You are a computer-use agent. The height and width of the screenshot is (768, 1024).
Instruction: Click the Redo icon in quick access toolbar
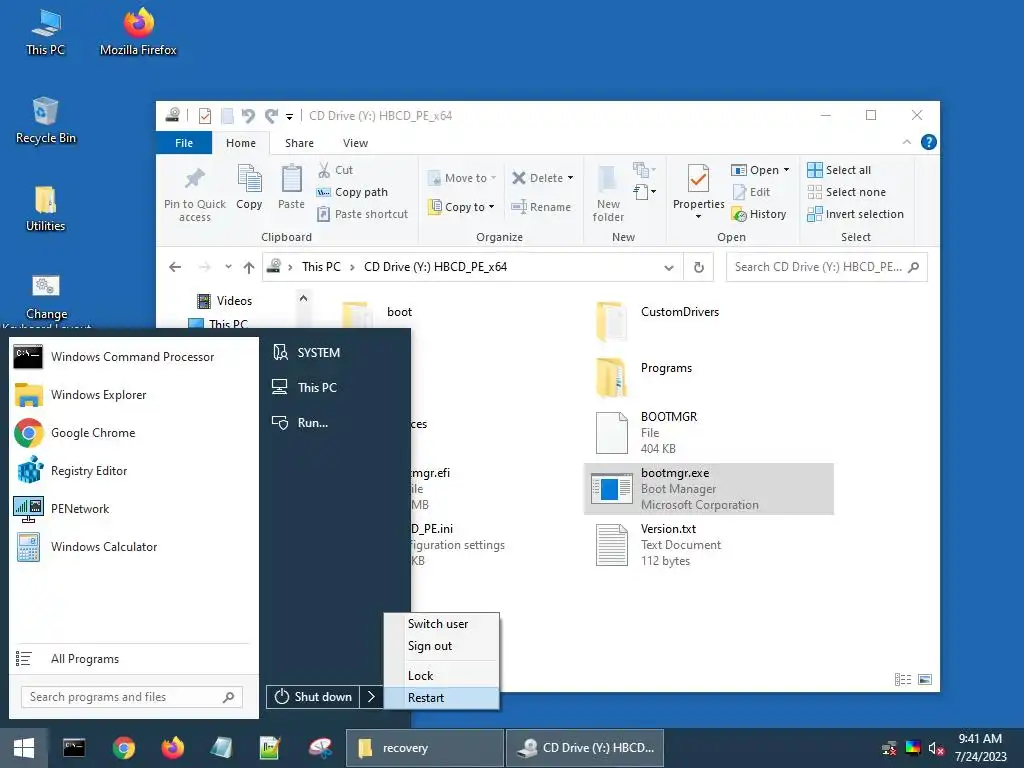pos(271,116)
